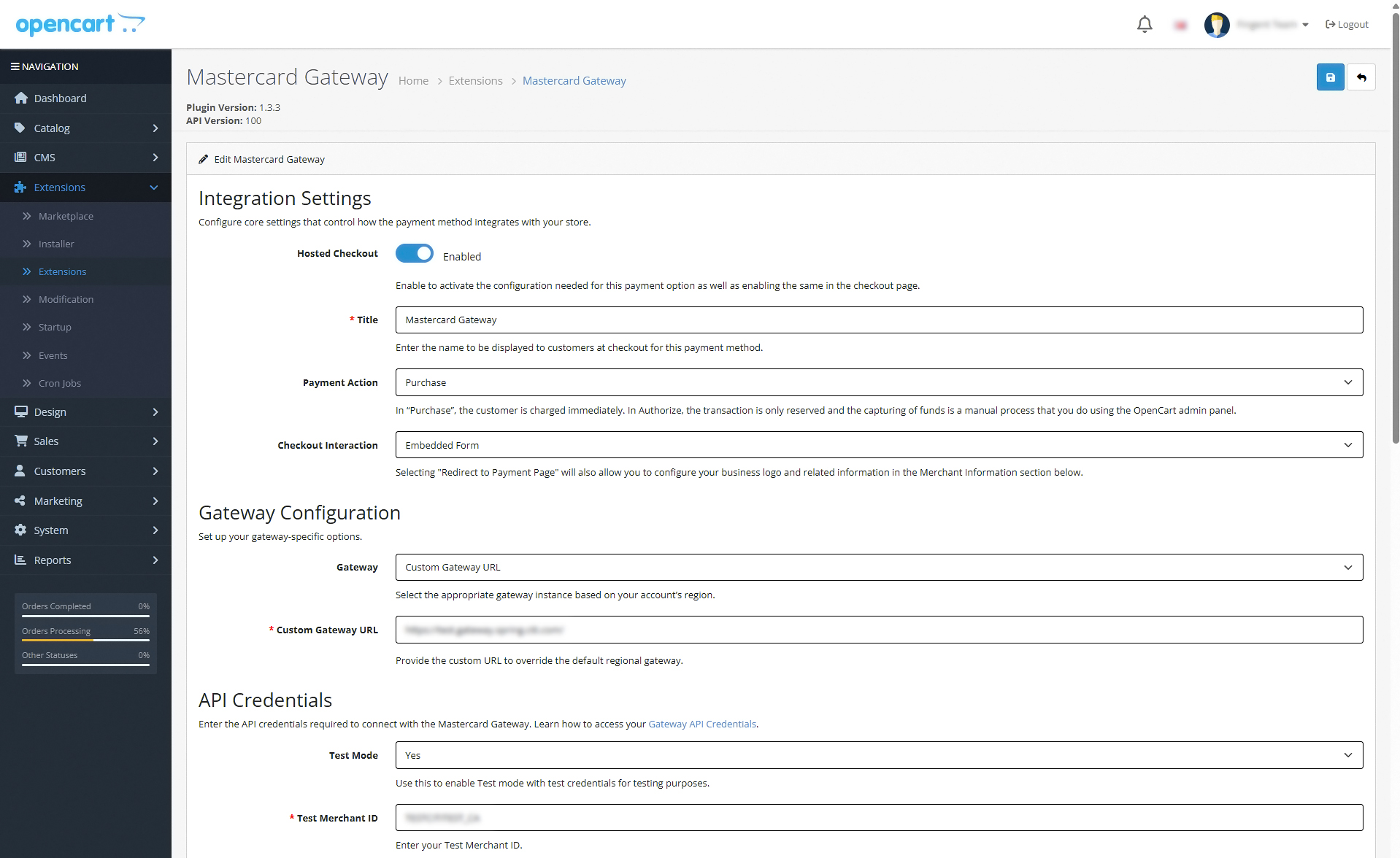The width and height of the screenshot is (1400, 858).
Task: Open the Test Mode dropdown
Action: point(879,755)
